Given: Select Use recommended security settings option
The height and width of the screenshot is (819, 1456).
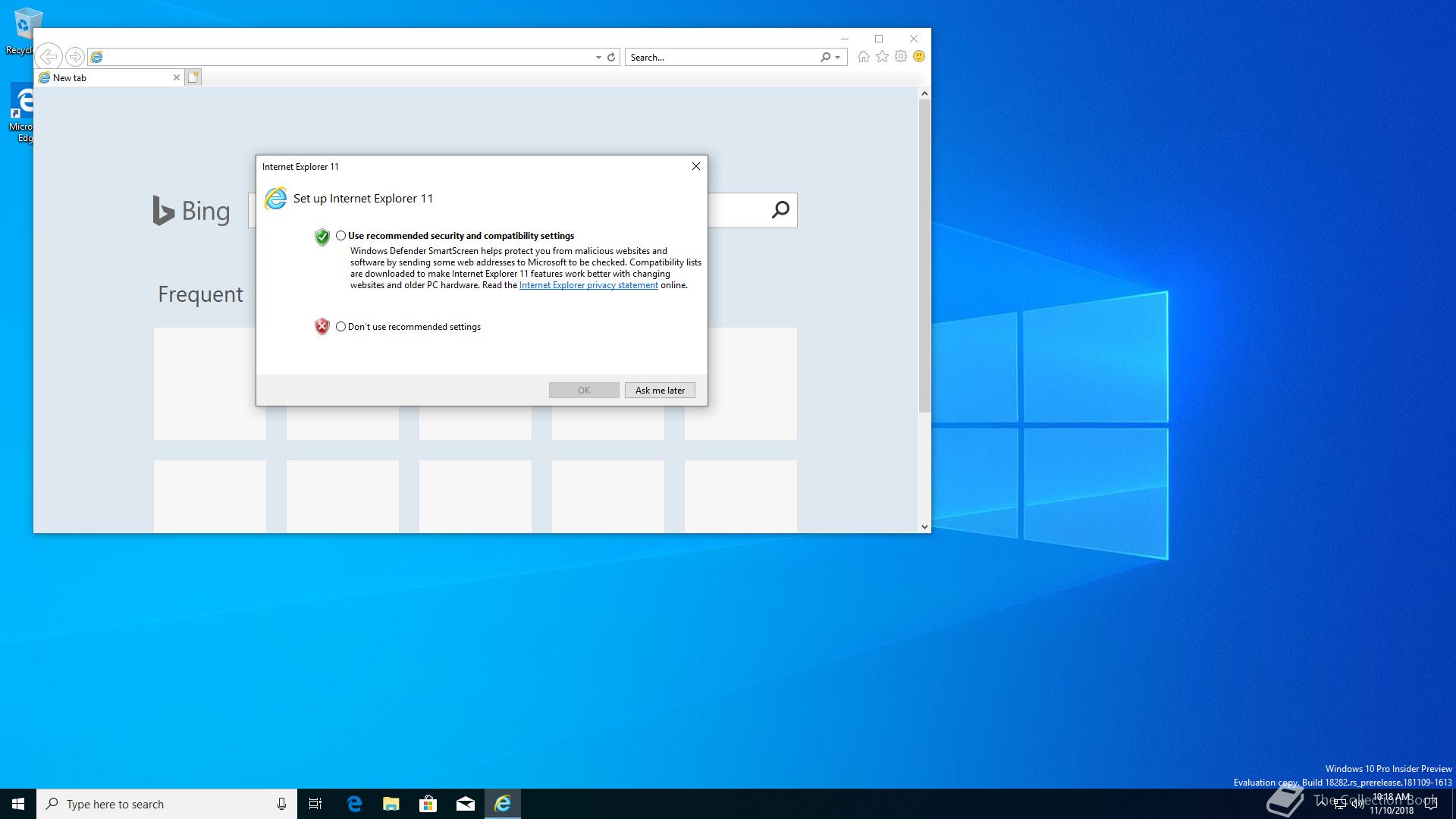Looking at the screenshot, I should (x=455, y=236).
